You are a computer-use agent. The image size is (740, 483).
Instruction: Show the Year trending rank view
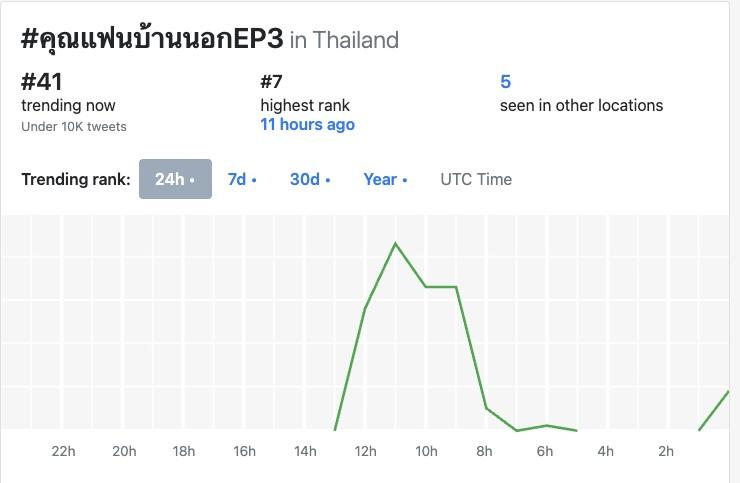click(385, 179)
